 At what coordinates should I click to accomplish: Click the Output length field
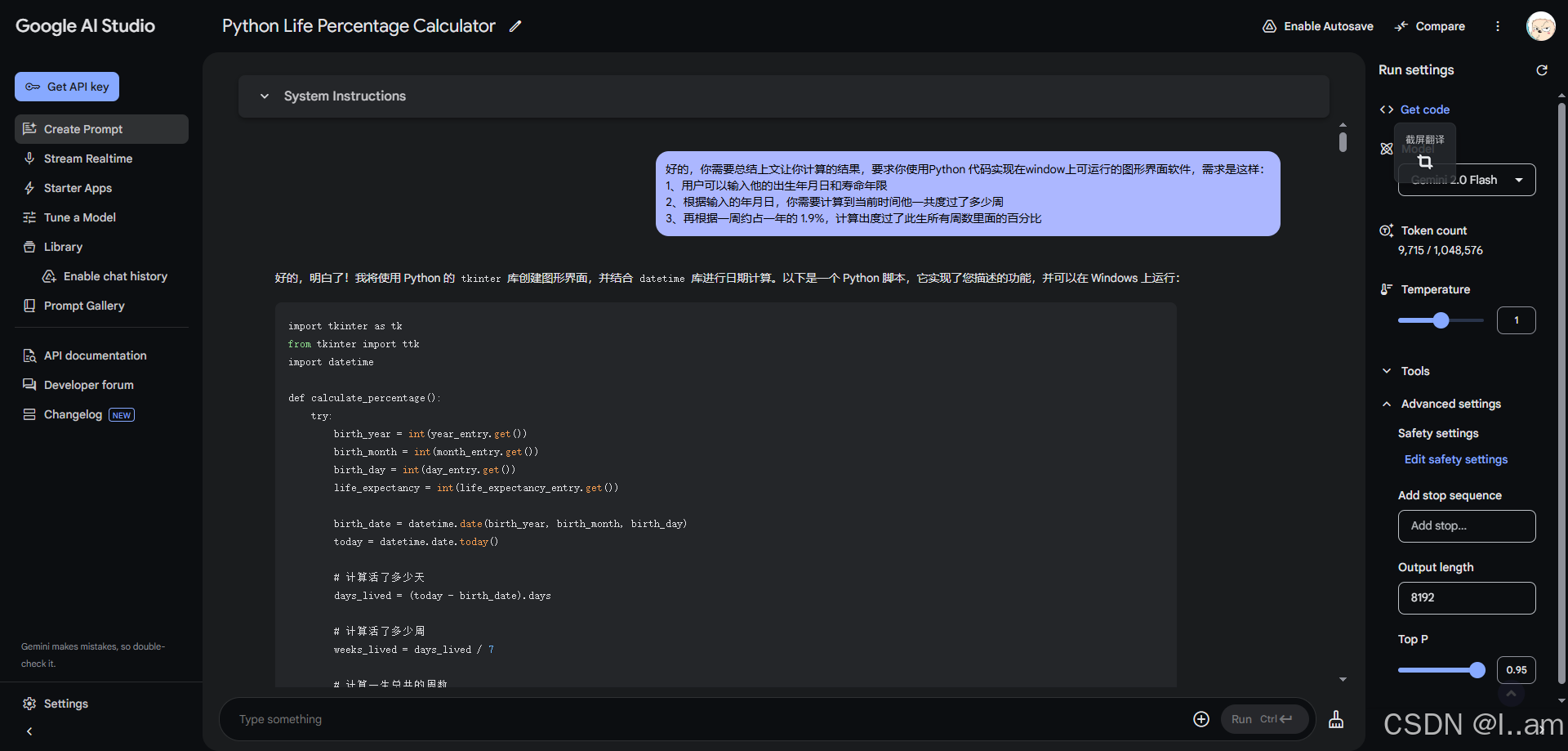pos(1467,598)
